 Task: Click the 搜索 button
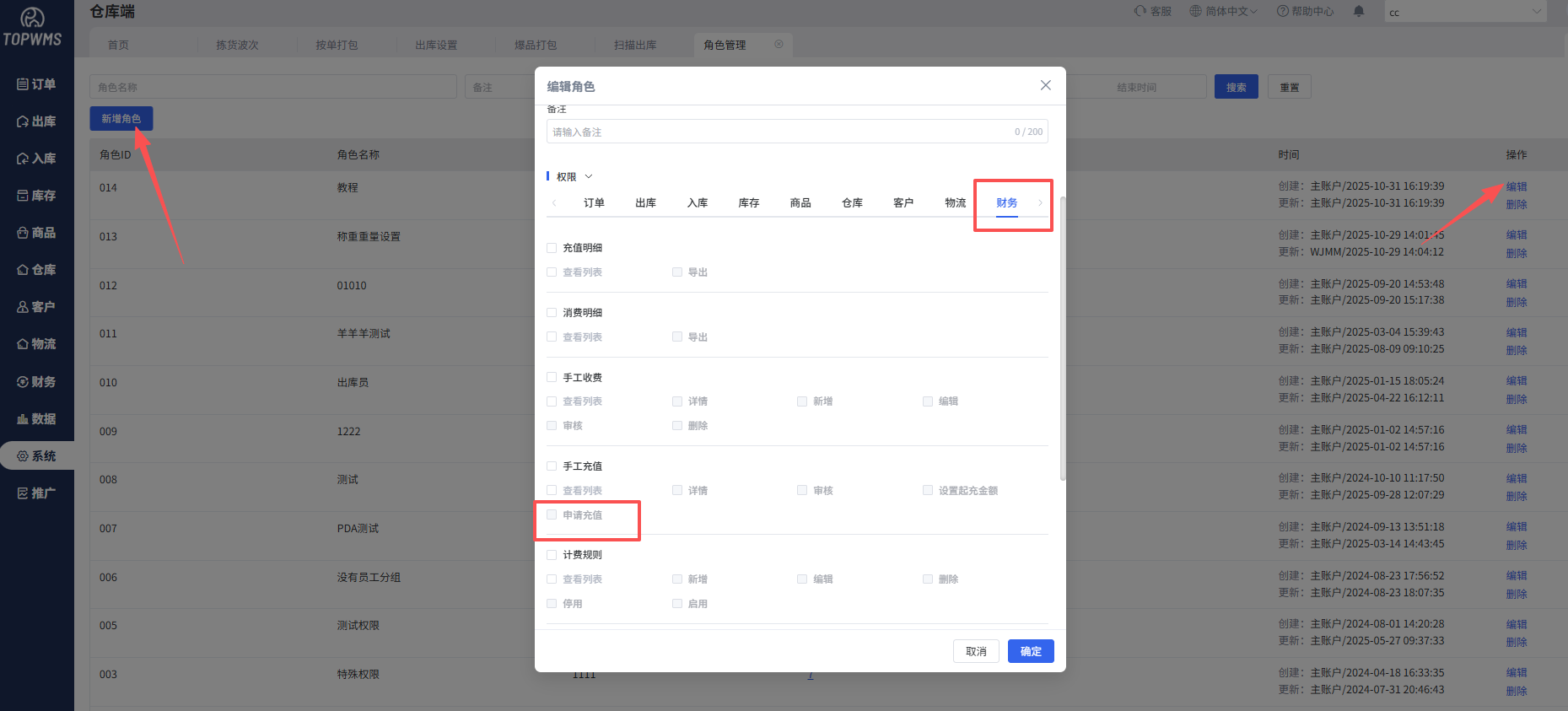tap(1237, 87)
